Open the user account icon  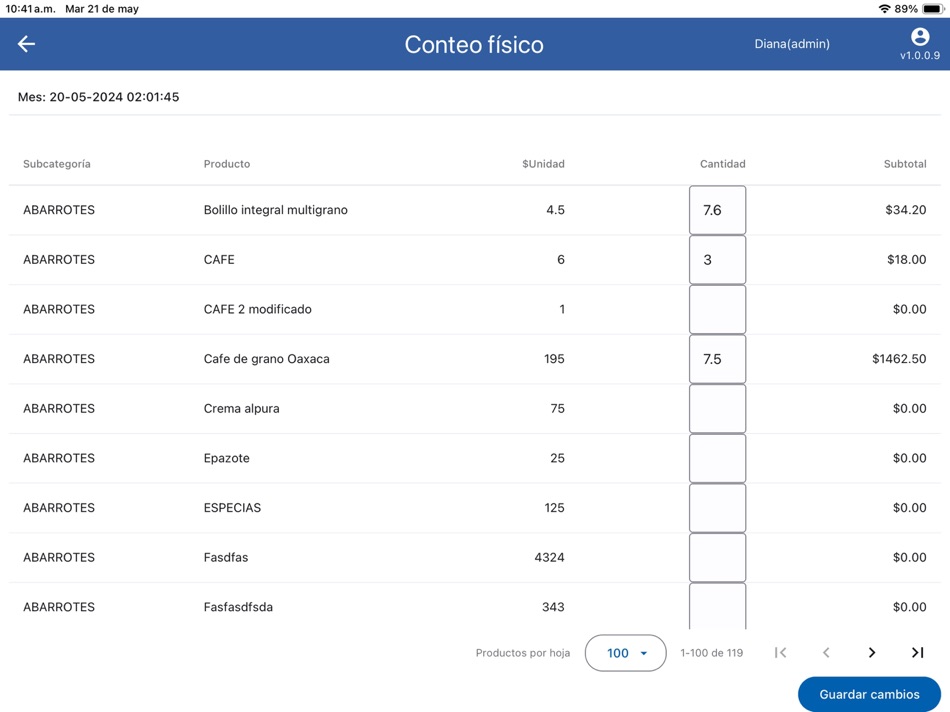click(x=919, y=36)
